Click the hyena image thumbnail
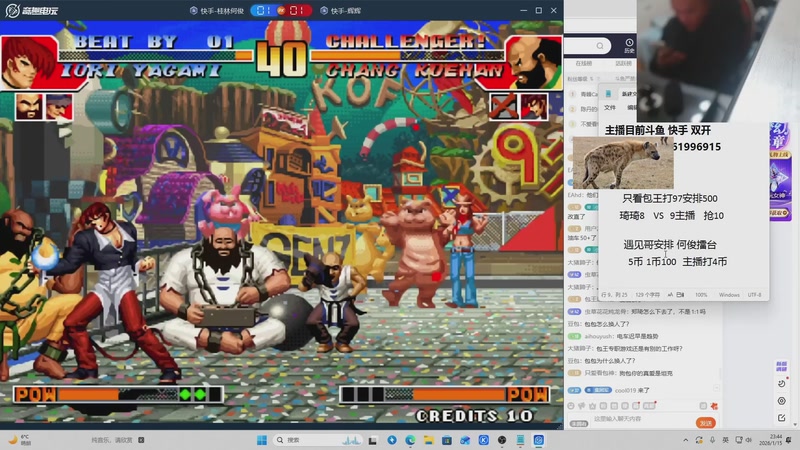The width and height of the screenshot is (800, 450). click(x=623, y=163)
